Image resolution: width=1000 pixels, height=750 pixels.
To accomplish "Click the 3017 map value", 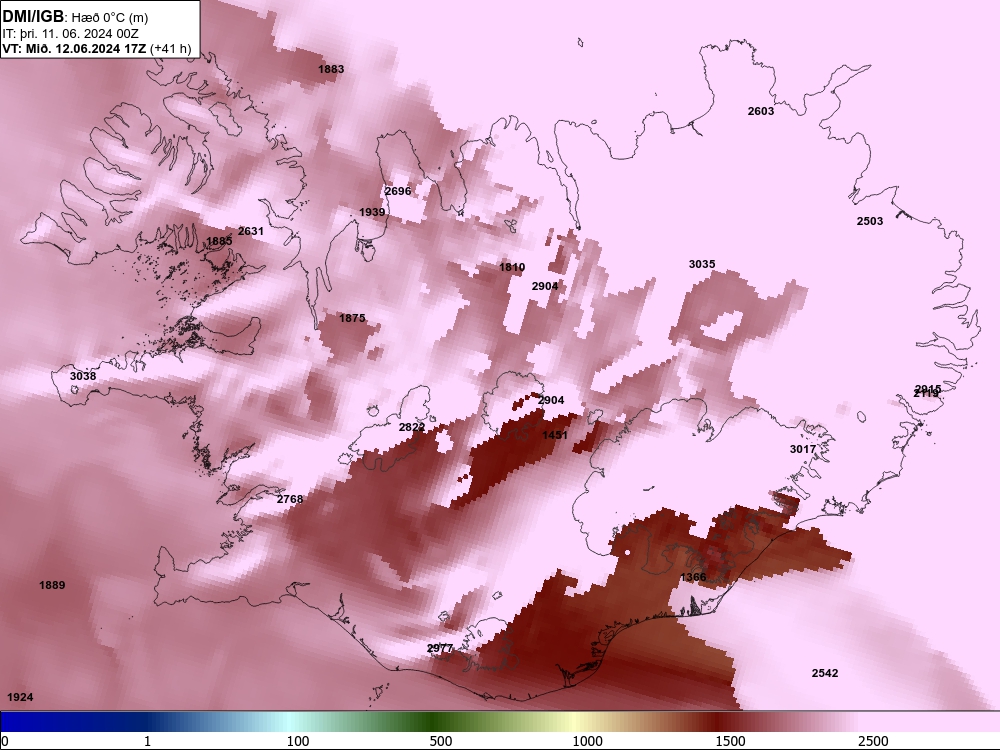I will [x=803, y=449].
